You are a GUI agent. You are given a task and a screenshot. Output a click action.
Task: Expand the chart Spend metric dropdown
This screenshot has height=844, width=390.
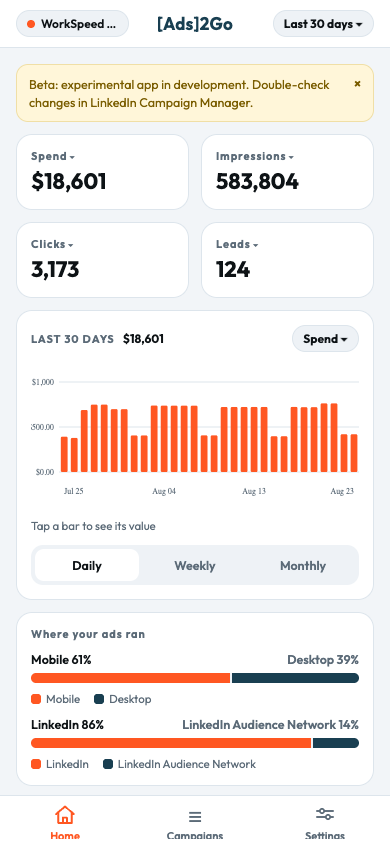[x=325, y=339]
